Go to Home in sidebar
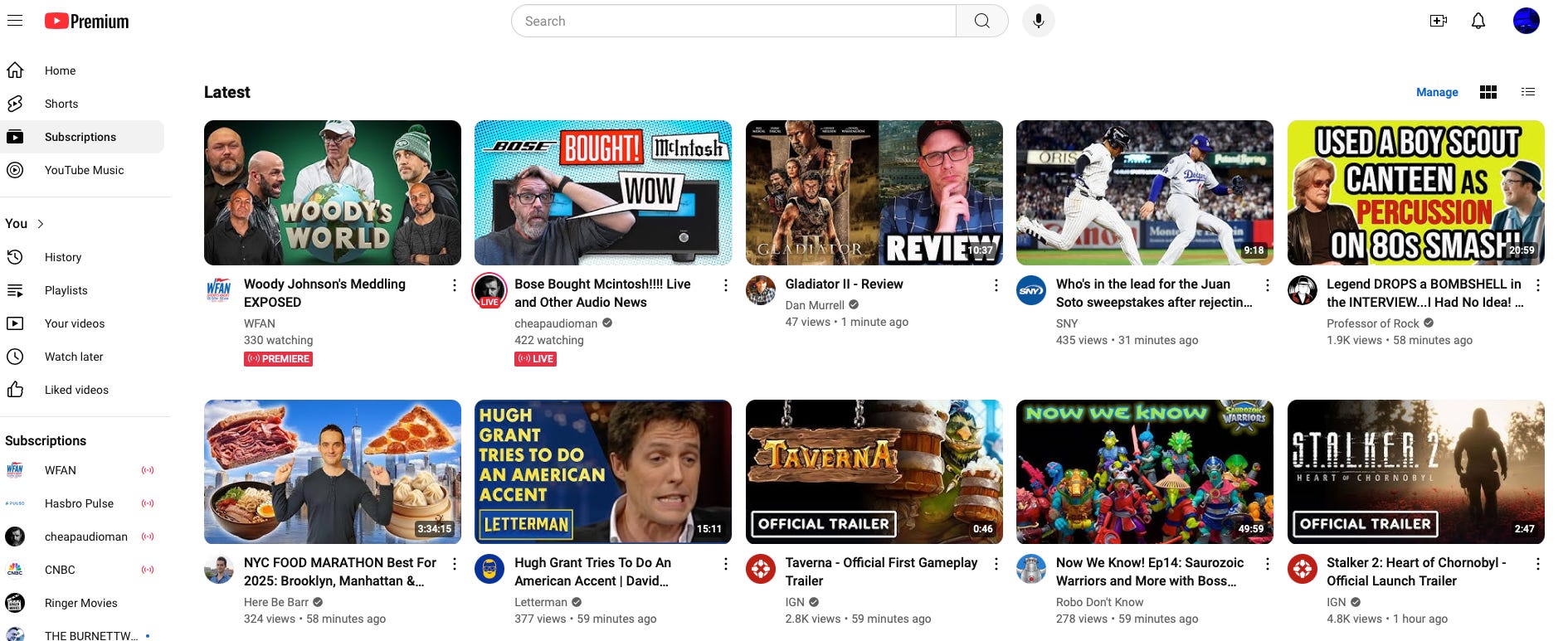The width and height of the screenshot is (1568, 641). coord(82,70)
